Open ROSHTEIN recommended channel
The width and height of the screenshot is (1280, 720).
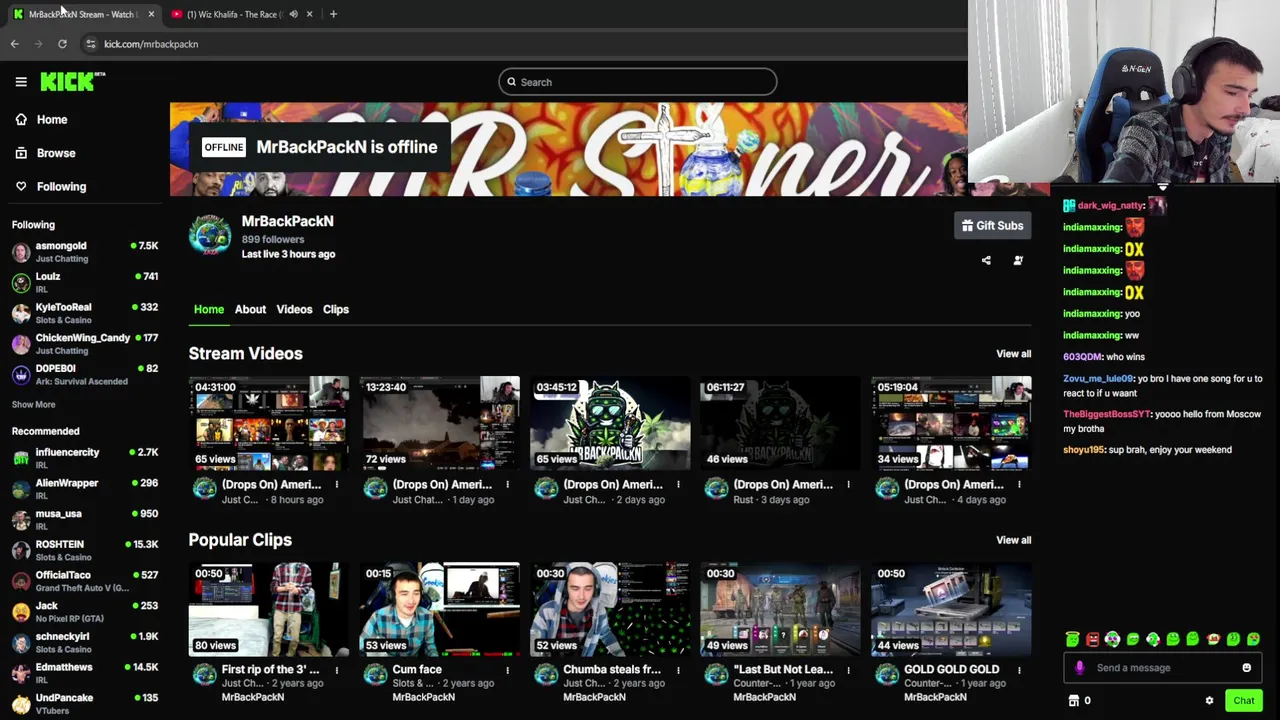[x=85, y=550]
